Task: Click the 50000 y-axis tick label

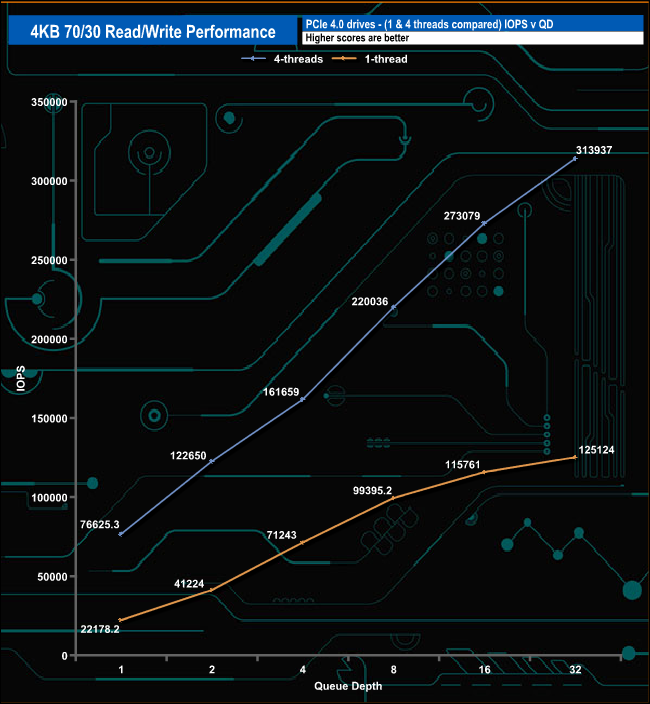Action: click(x=52, y=577)
